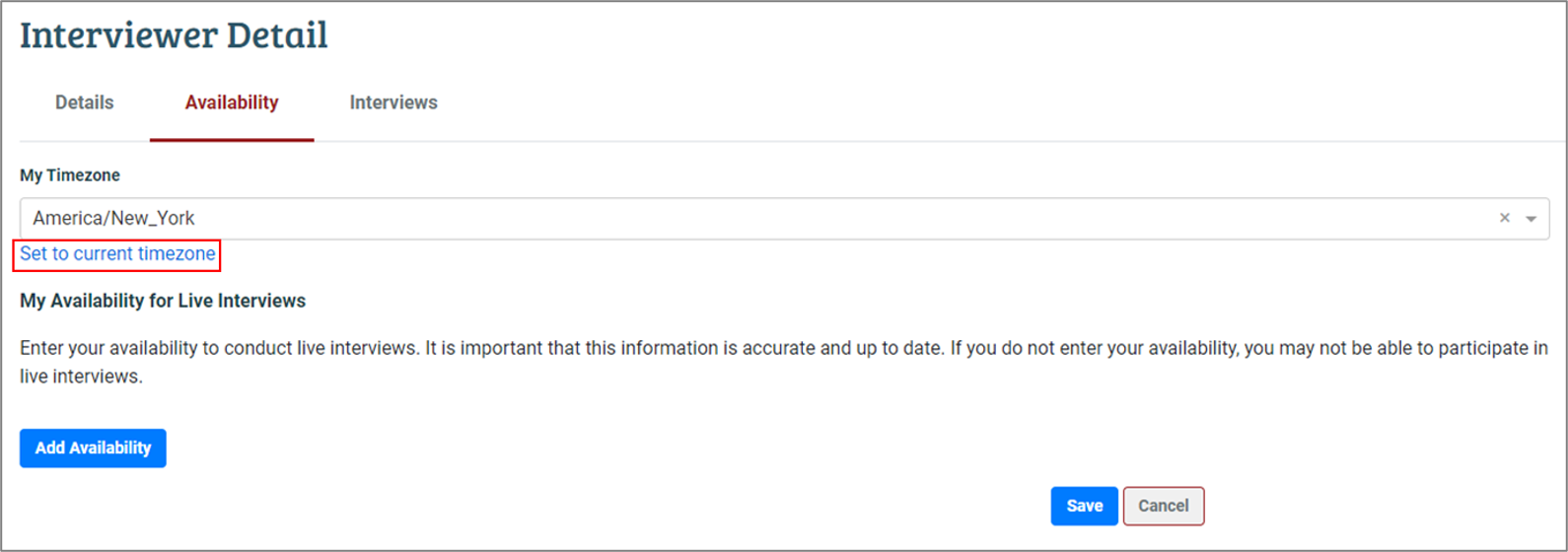Viewport: 1568px width, 552px height.
Task: Click the paragraph starting Enter your availability
Action: [x=784, y=362]
